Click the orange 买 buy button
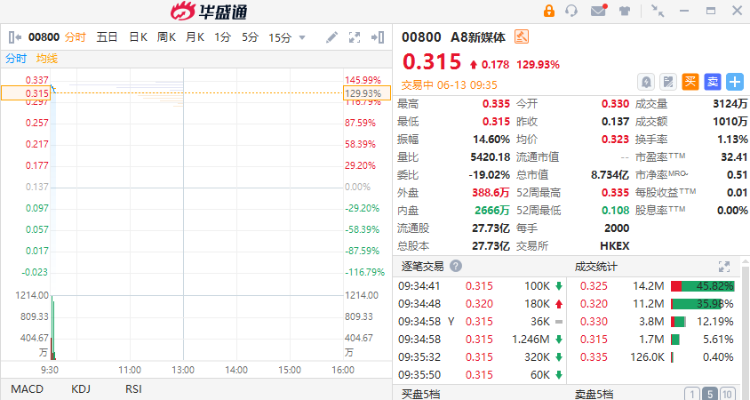 [690, 82]
